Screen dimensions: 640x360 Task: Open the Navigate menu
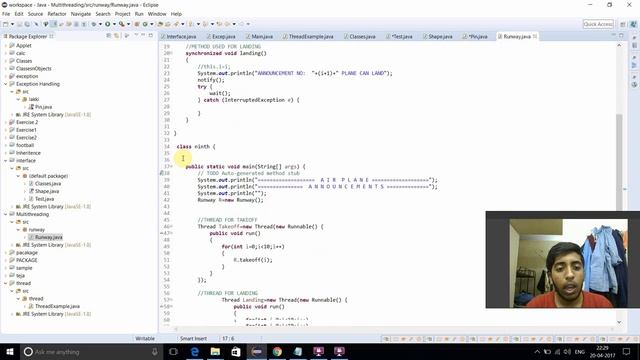(81, 14)
